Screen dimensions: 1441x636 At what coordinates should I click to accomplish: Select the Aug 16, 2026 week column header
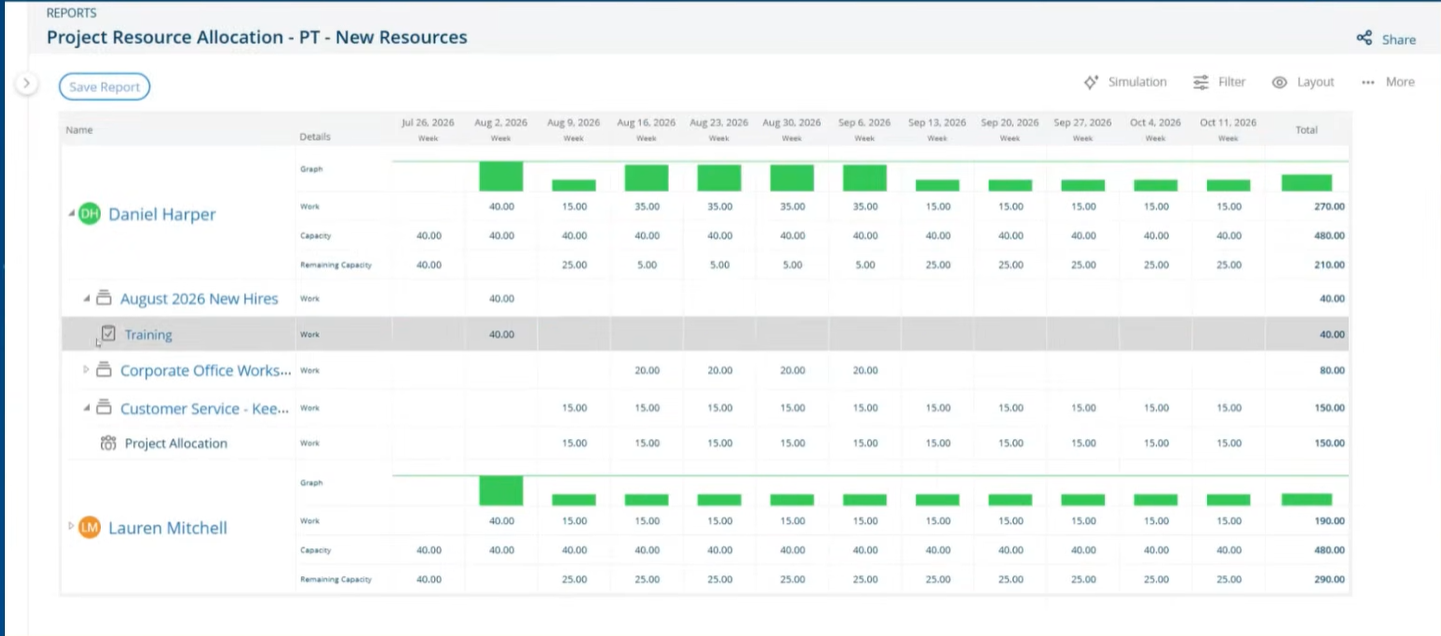[647, 128]
